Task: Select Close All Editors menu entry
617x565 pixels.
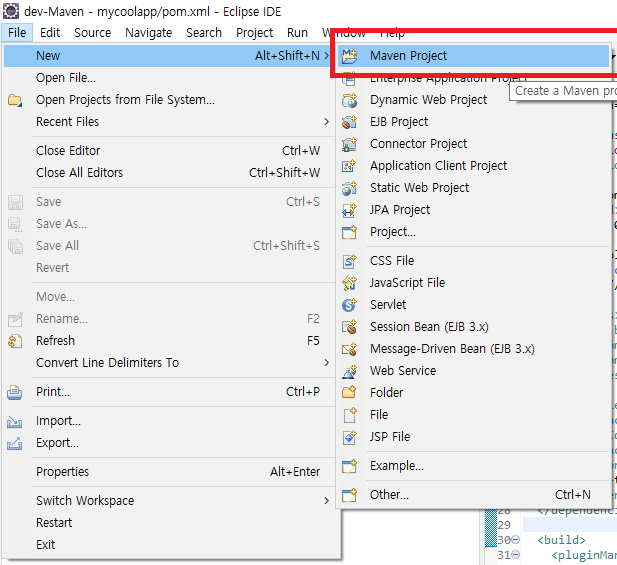Action: [169, 173]
